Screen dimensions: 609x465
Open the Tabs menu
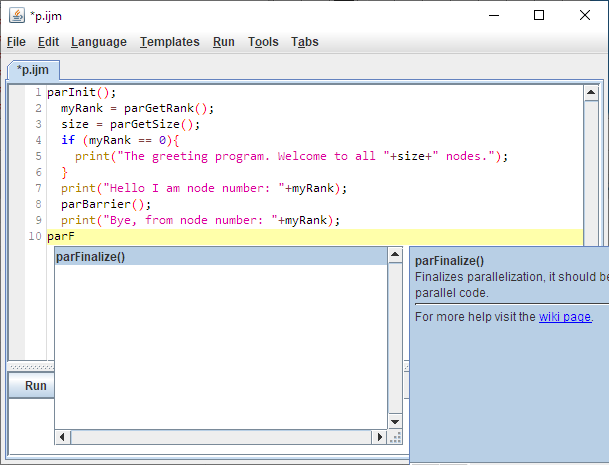pos(305,42)
